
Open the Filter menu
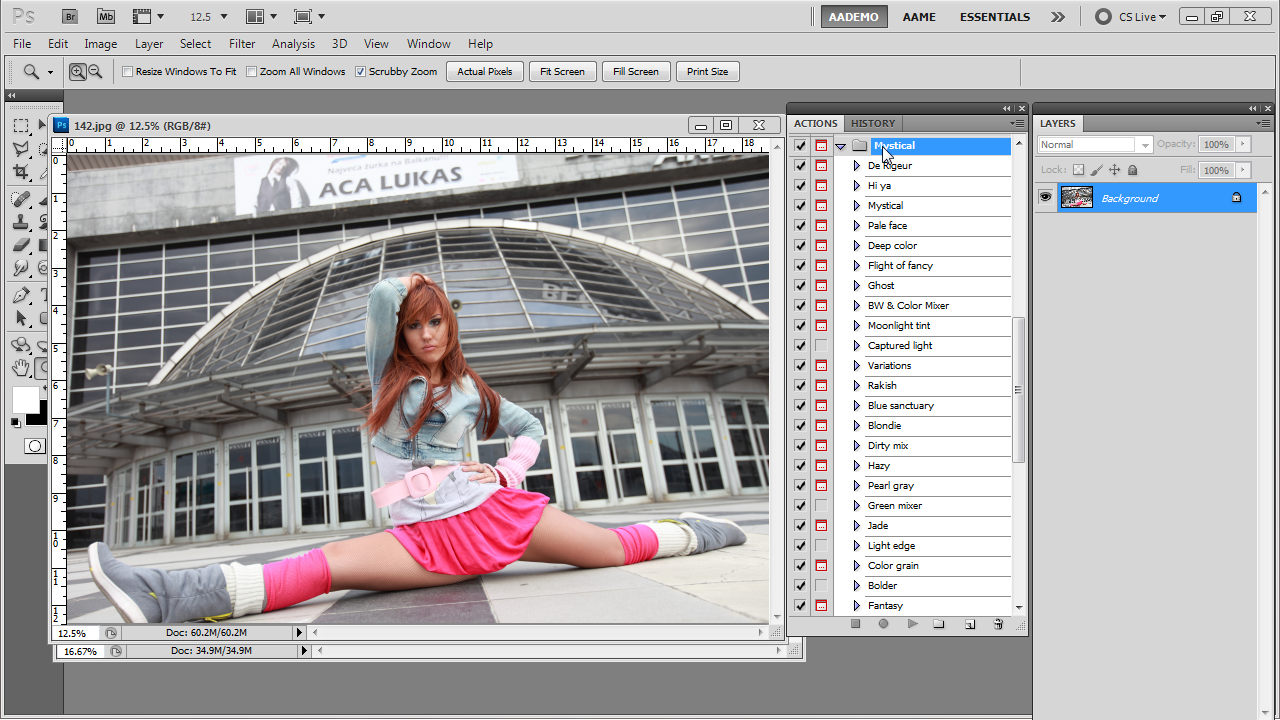(x=242, y=44)
